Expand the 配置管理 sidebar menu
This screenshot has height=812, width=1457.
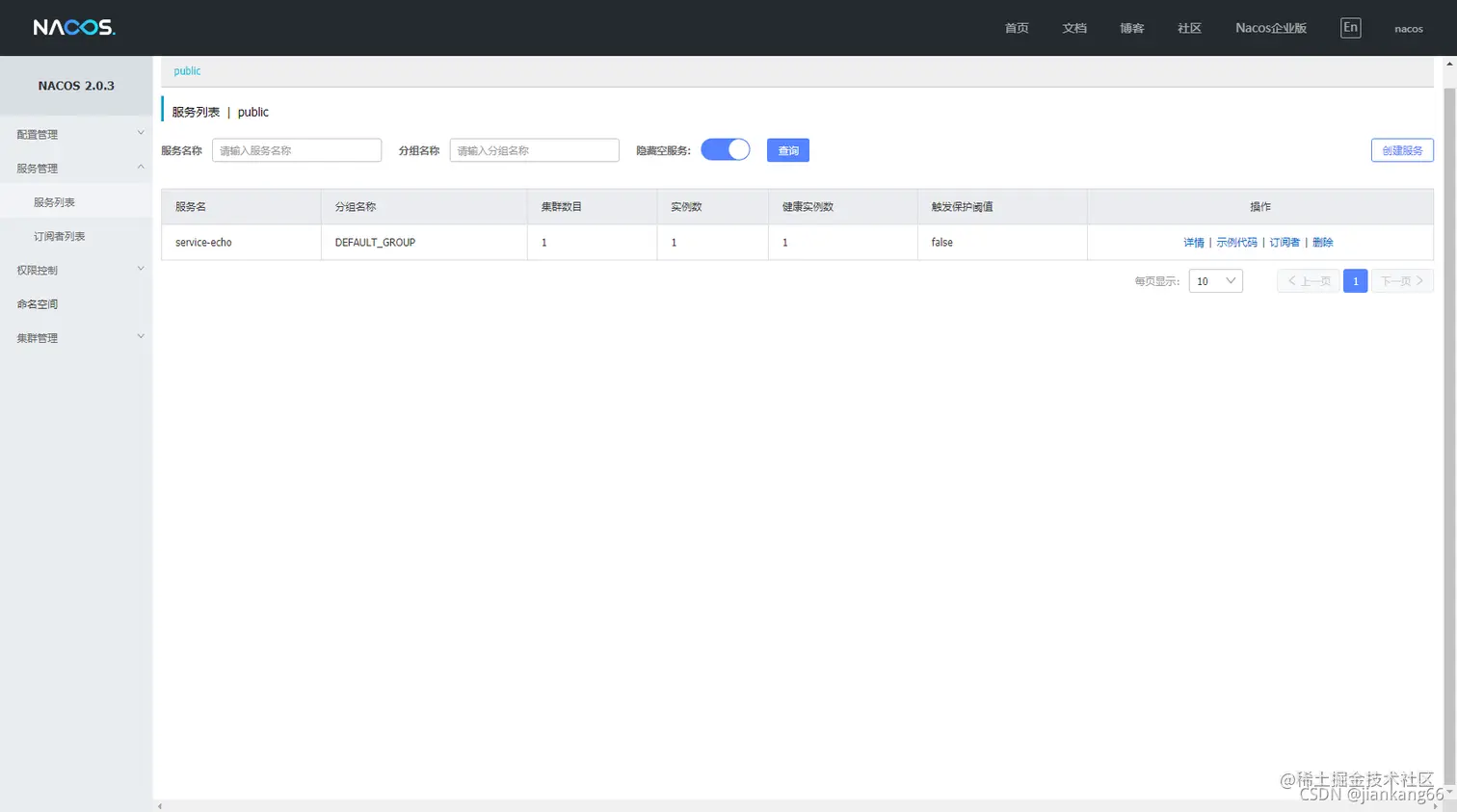coord(76,134)
